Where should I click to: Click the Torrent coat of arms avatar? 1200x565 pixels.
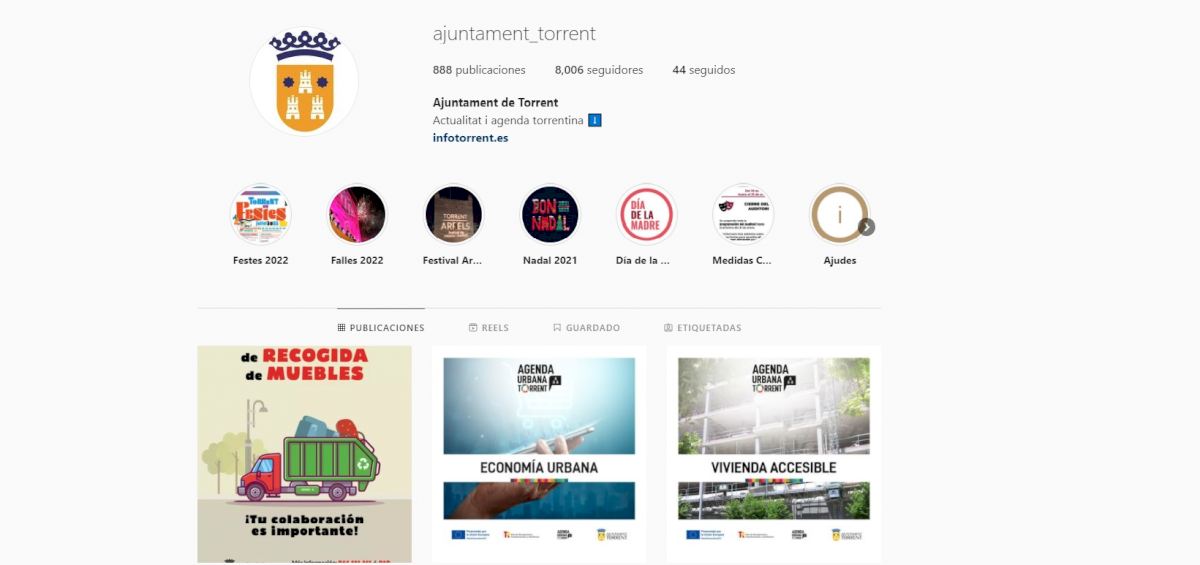pyautogui.click(x=304, y=82)
